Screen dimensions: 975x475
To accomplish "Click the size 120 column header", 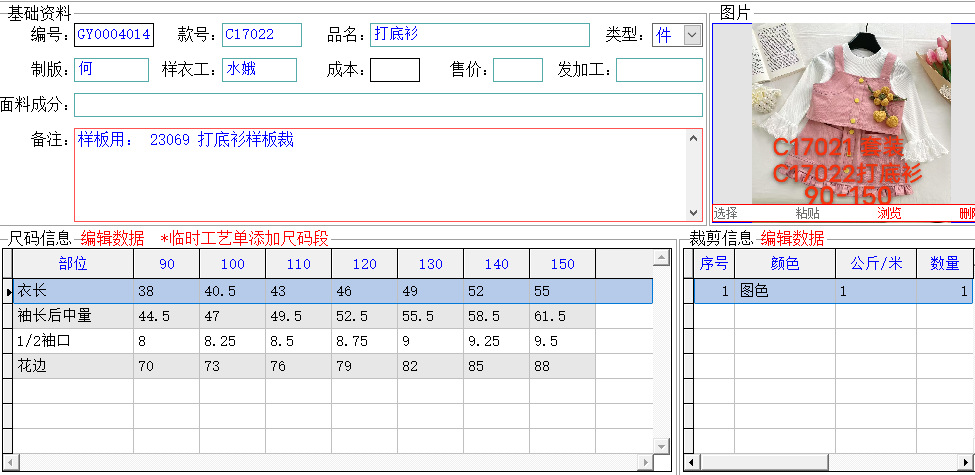I will pyautogui.click(x=364, y=264).
